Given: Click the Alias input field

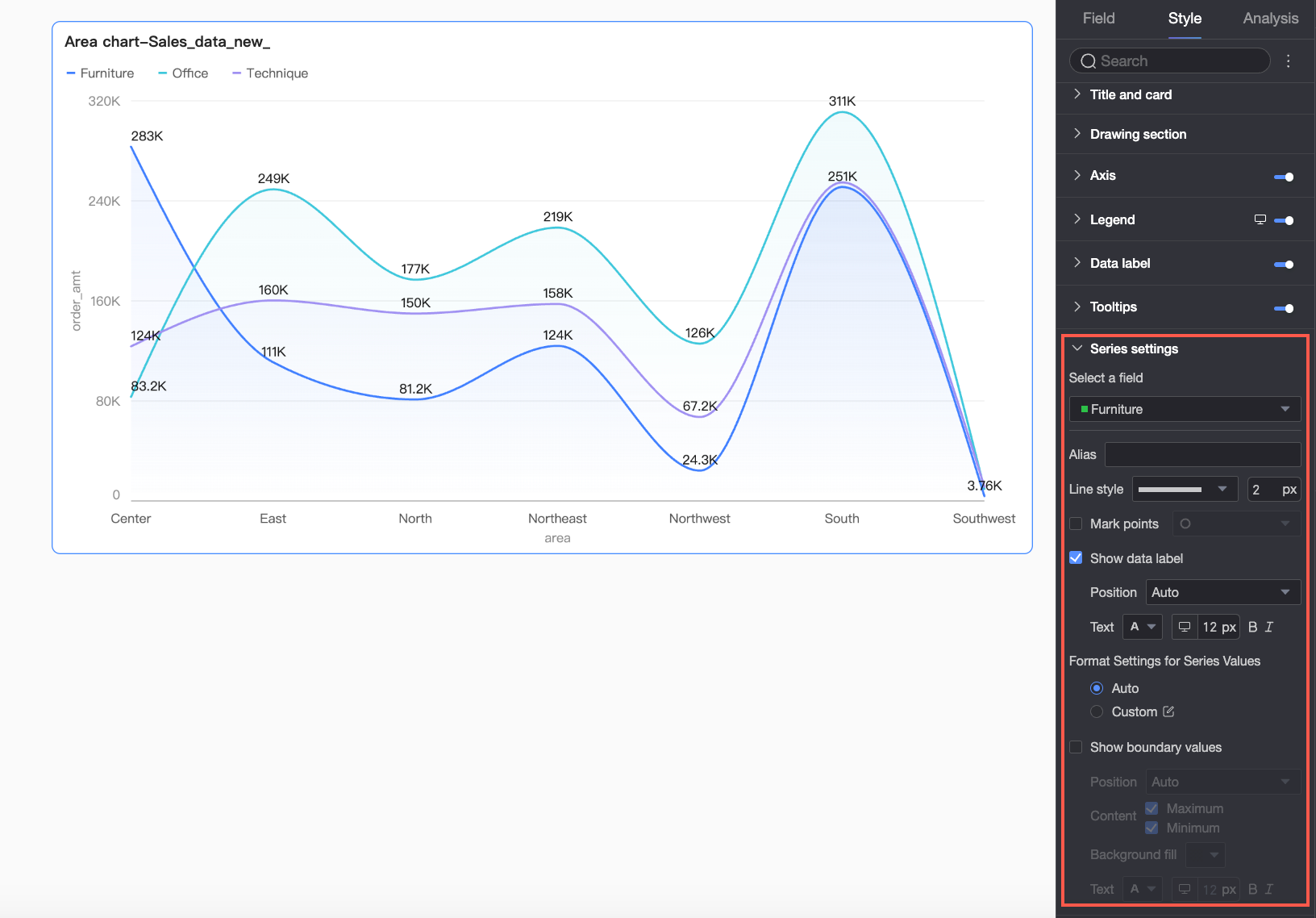Looking at the screenshot, I should 1202,454.
